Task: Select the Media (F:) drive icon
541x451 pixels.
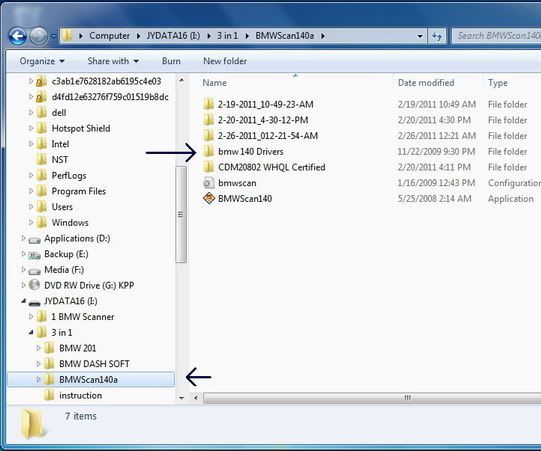Action: [x=35, y=271]
